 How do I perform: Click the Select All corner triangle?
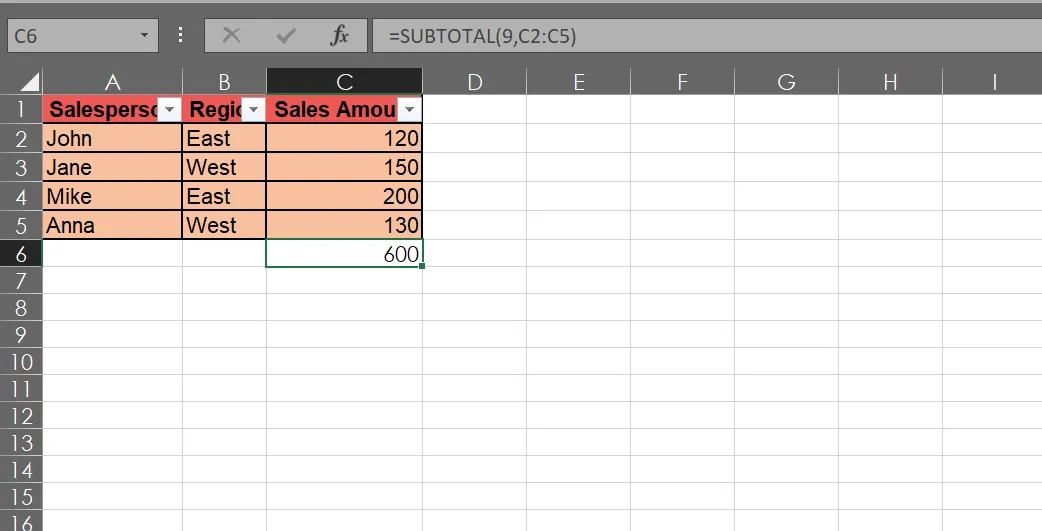30,82
